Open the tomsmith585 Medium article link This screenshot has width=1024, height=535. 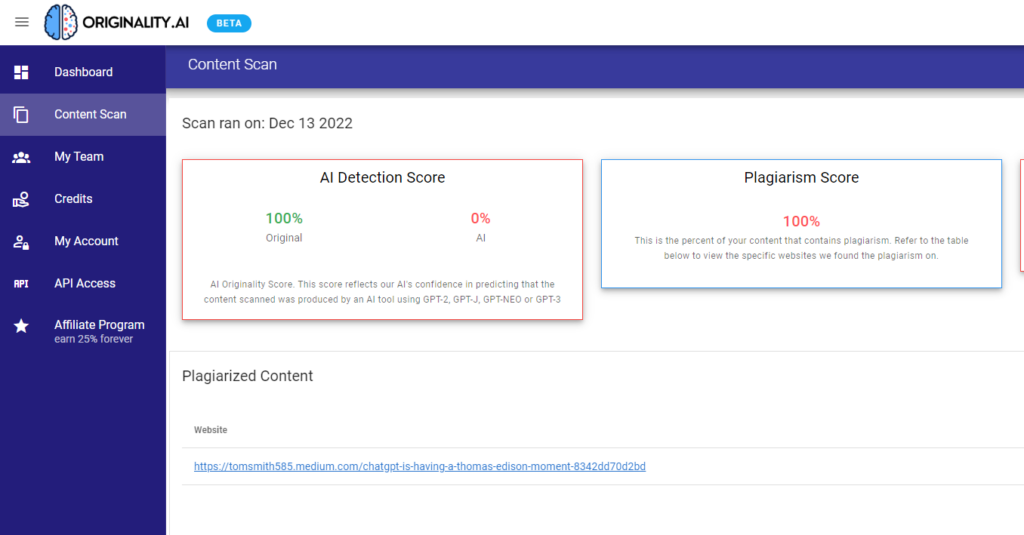[419, 466]
